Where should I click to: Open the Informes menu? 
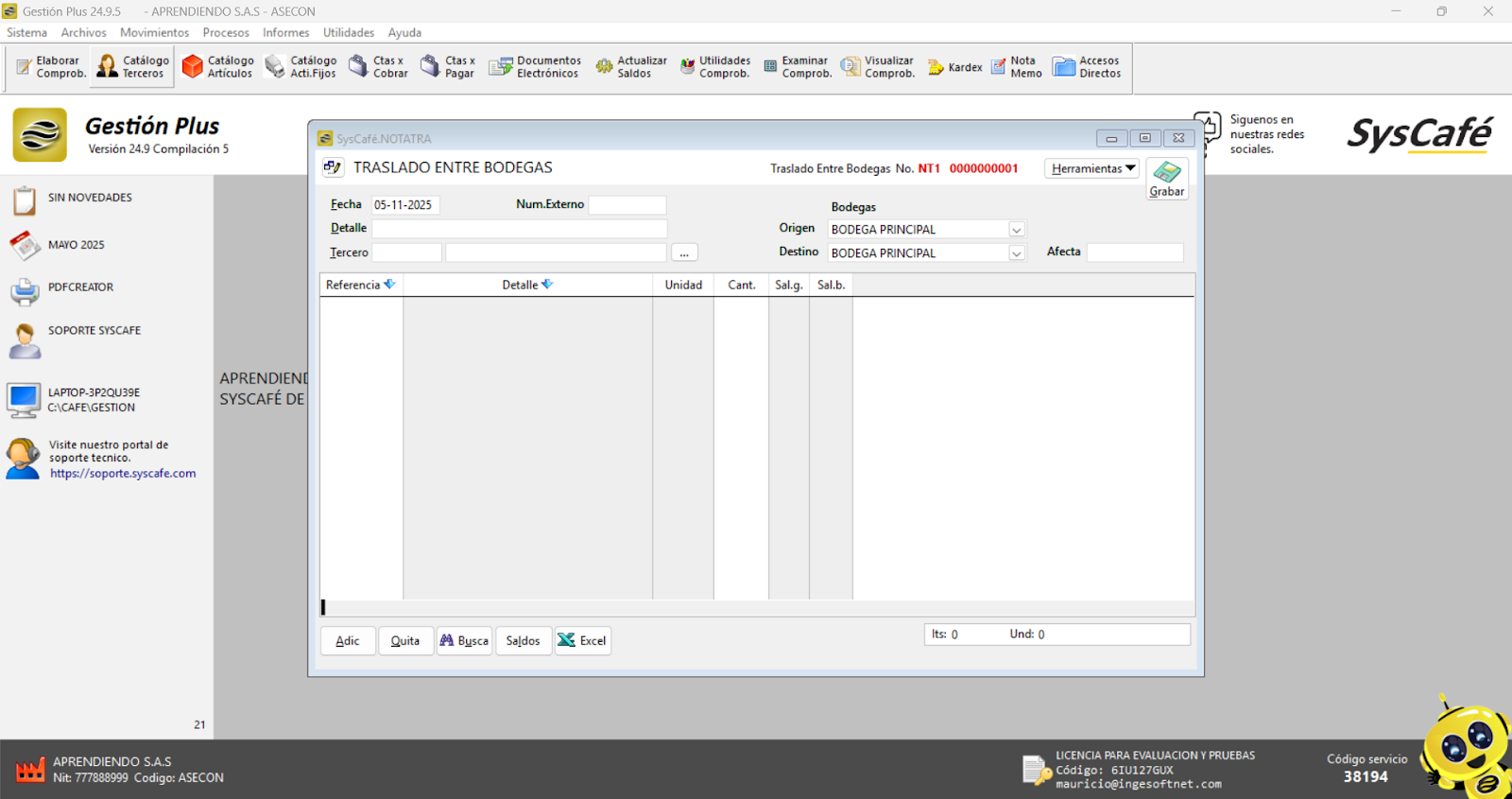[x=285, y=32]
